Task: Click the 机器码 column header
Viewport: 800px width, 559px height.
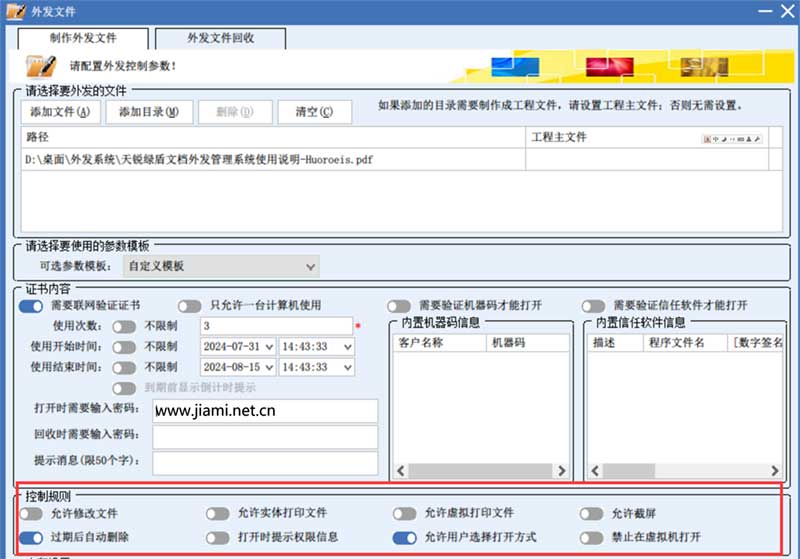Action: point(528,343)
